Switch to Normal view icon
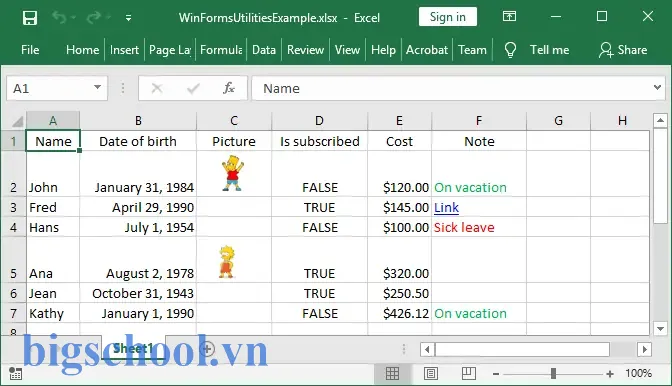This screenshot has height=386, width=672. [392, 374]
